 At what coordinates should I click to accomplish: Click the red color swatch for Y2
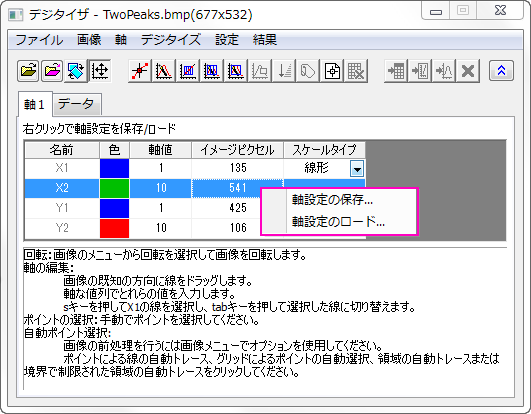tap(114, 228)
